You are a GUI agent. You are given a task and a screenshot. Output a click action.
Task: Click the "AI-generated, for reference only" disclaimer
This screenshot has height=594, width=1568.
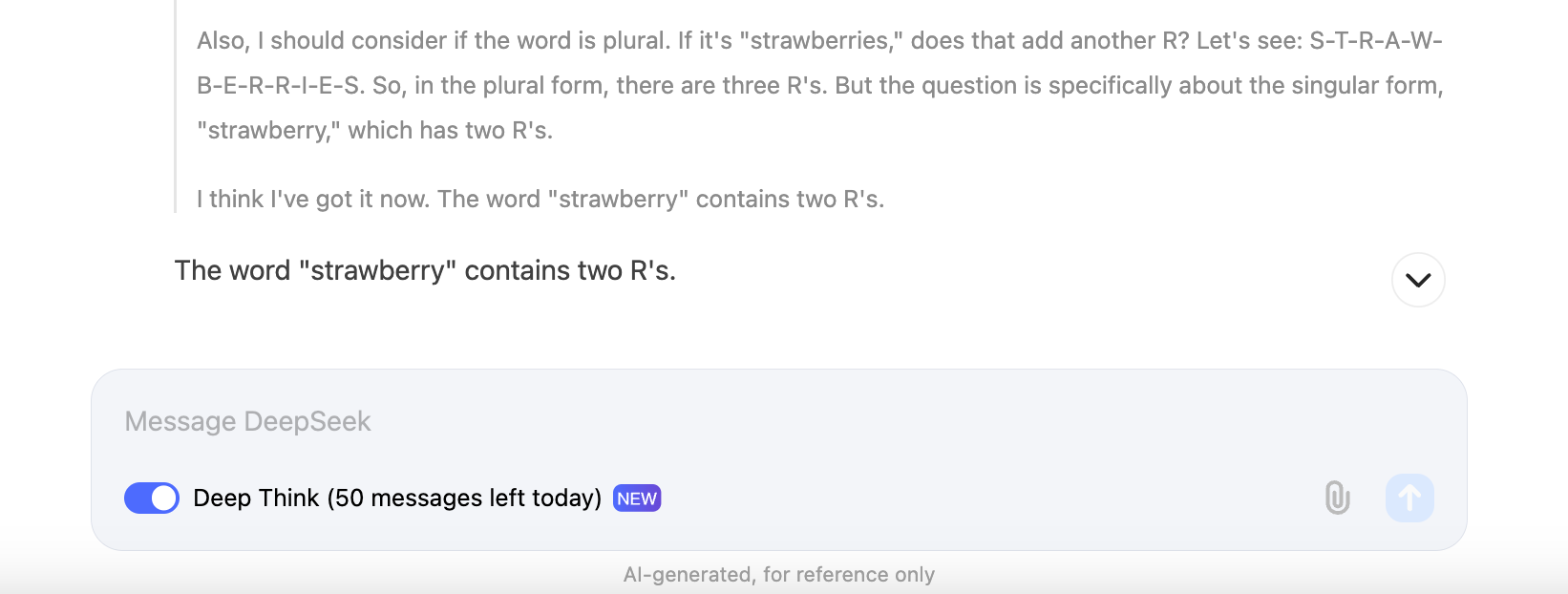pos(778,574)
